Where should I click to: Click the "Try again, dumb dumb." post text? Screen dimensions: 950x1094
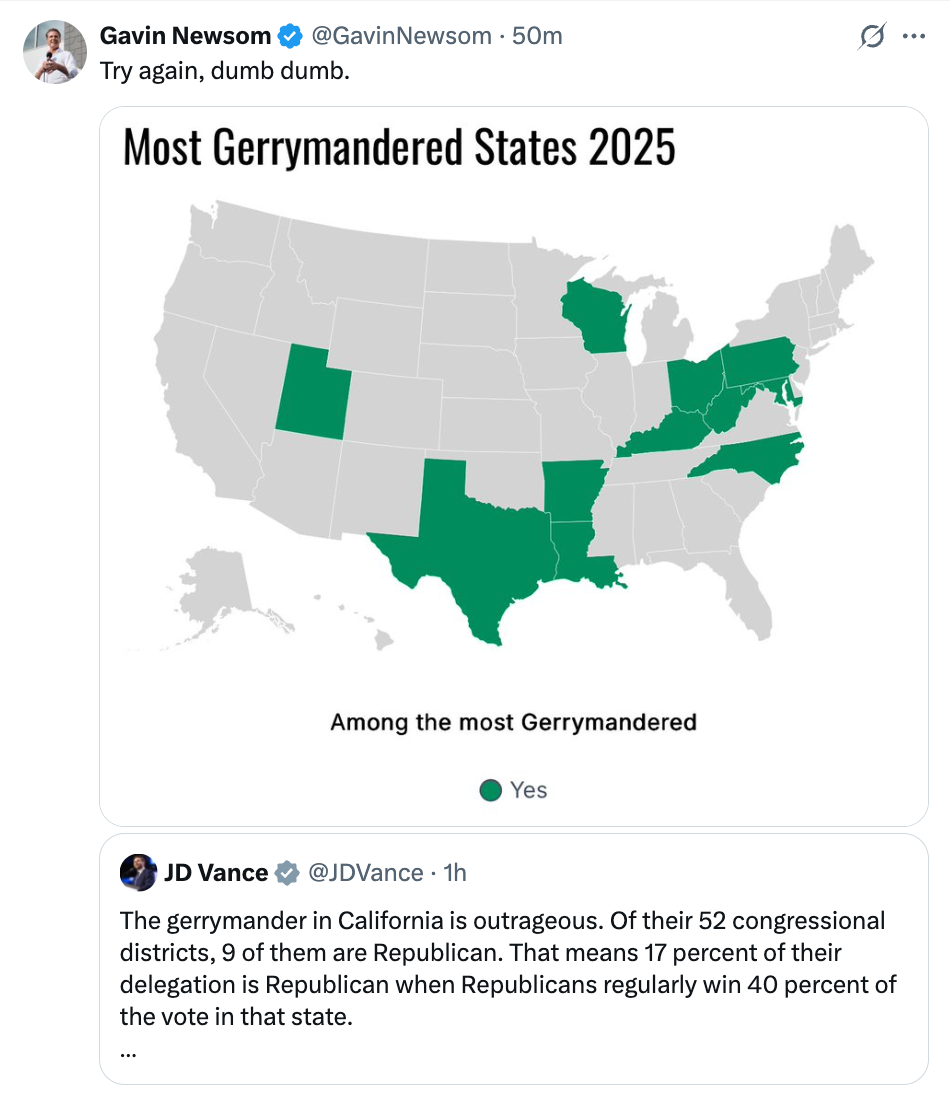(225, 73)
